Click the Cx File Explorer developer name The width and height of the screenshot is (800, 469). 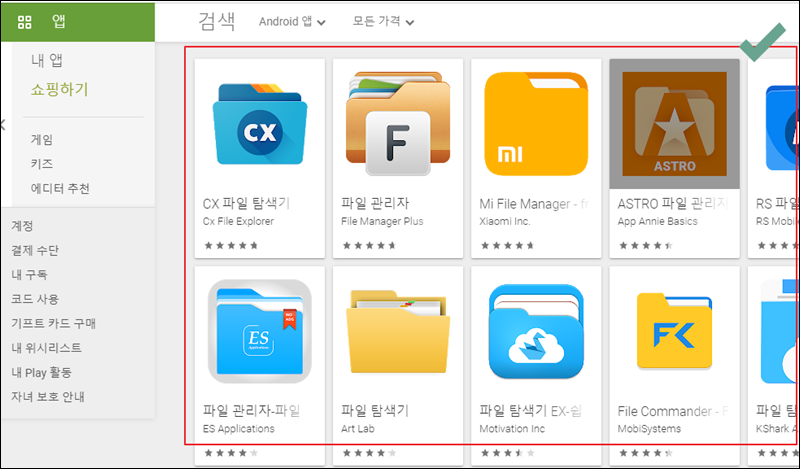pos(238,221)
